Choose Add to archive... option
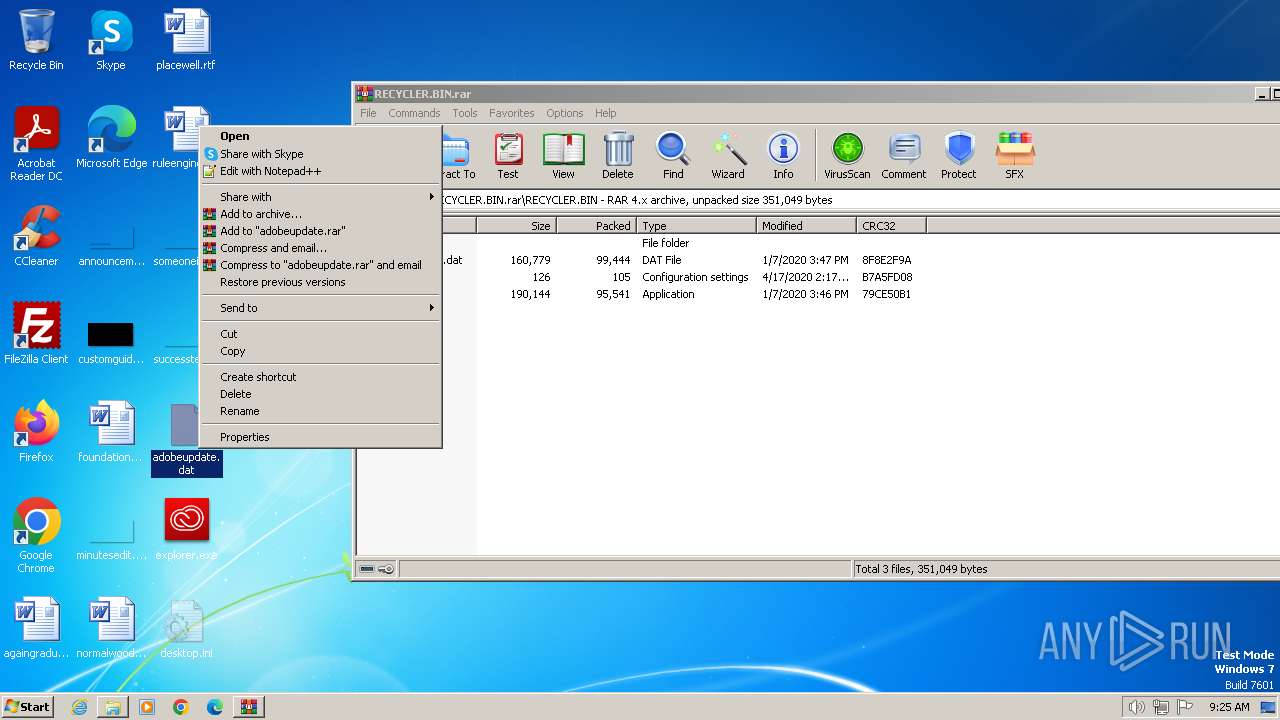Image resolution: width=1280 pixels, height=720 pixels. point(320,214)
